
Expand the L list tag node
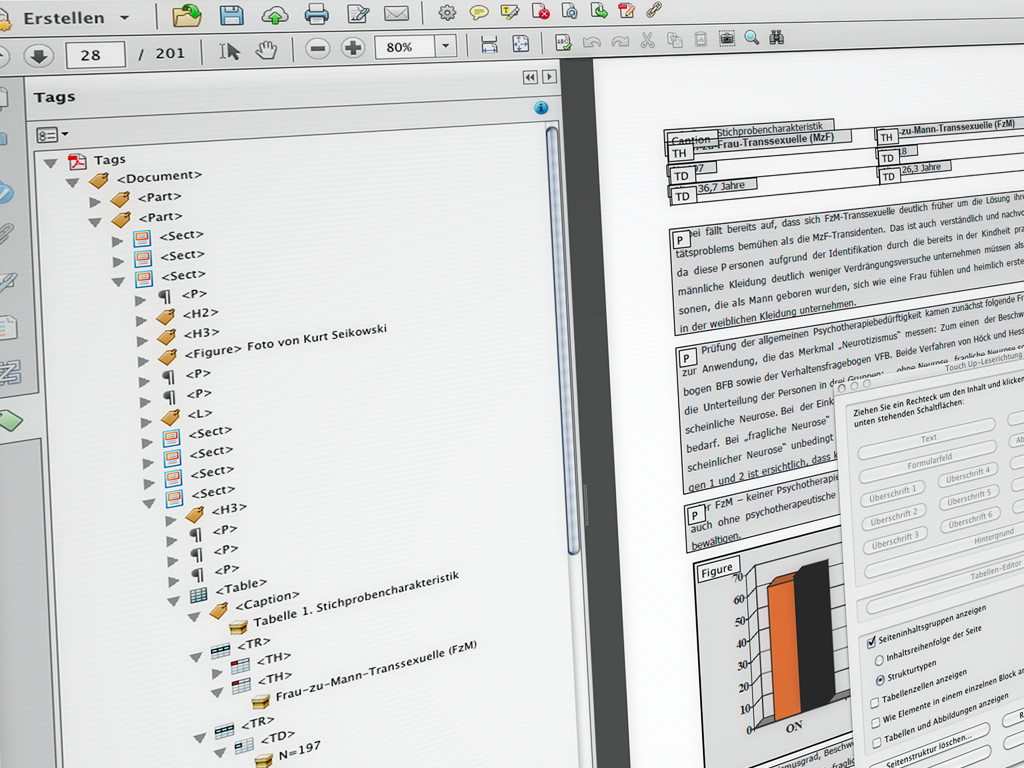[146, 422]
